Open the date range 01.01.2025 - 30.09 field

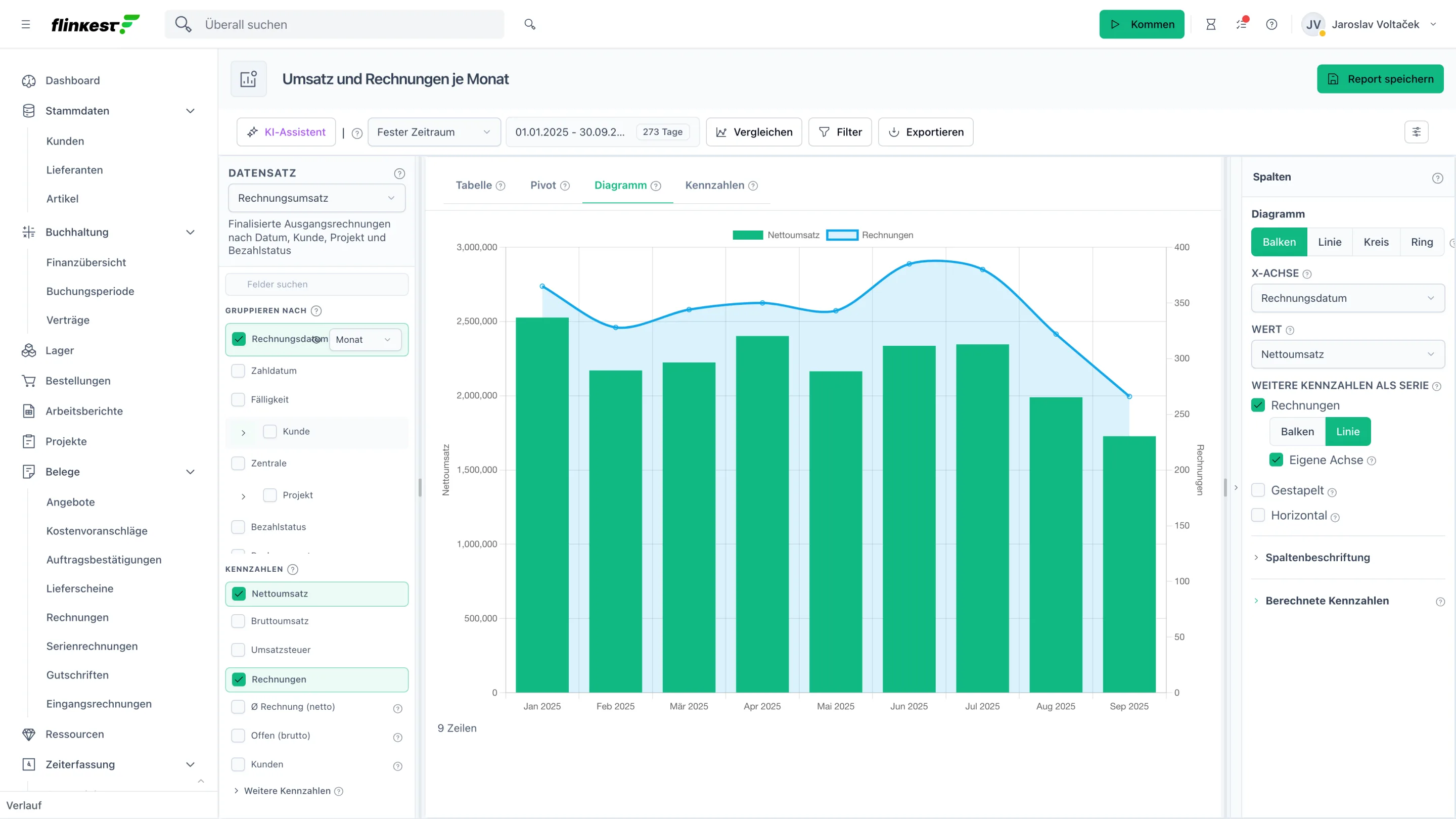point(602,131)
